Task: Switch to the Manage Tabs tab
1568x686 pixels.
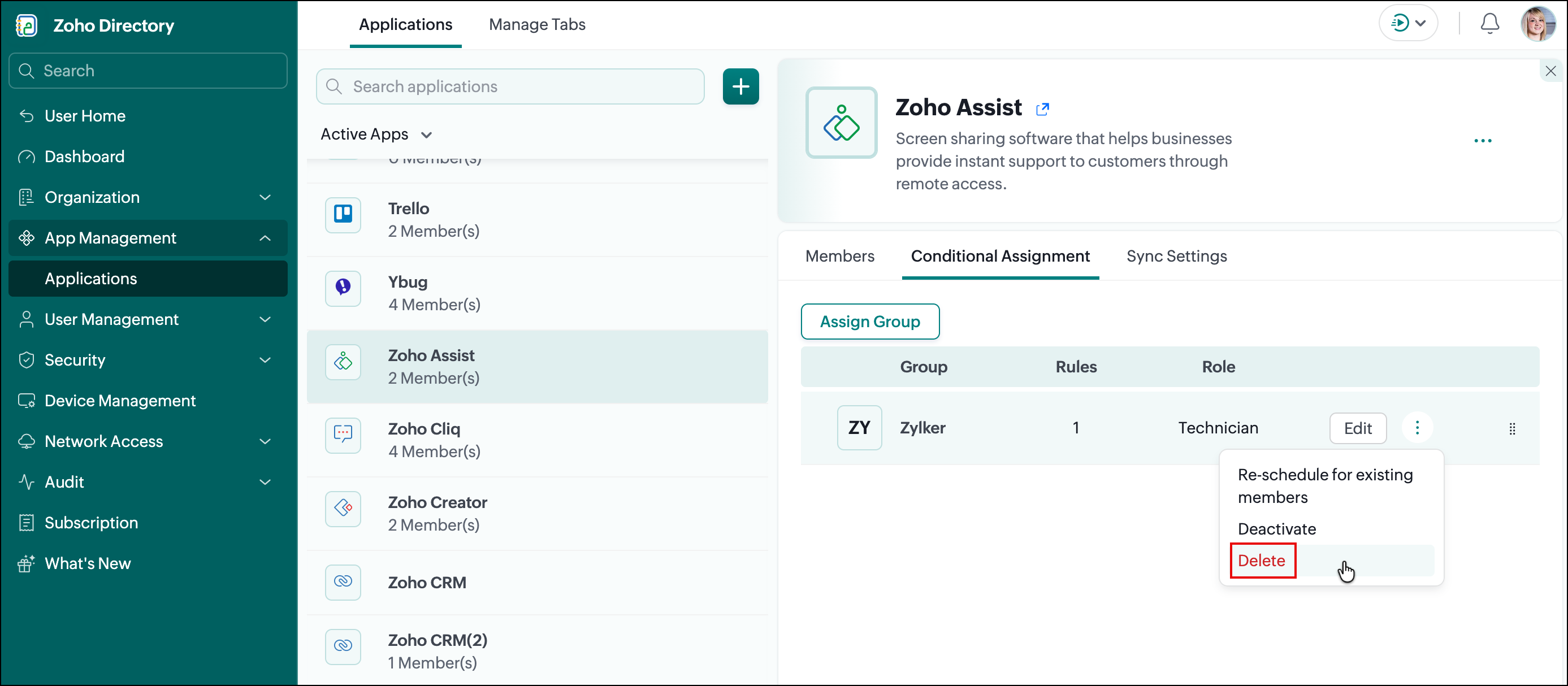Action: (537, 24)
